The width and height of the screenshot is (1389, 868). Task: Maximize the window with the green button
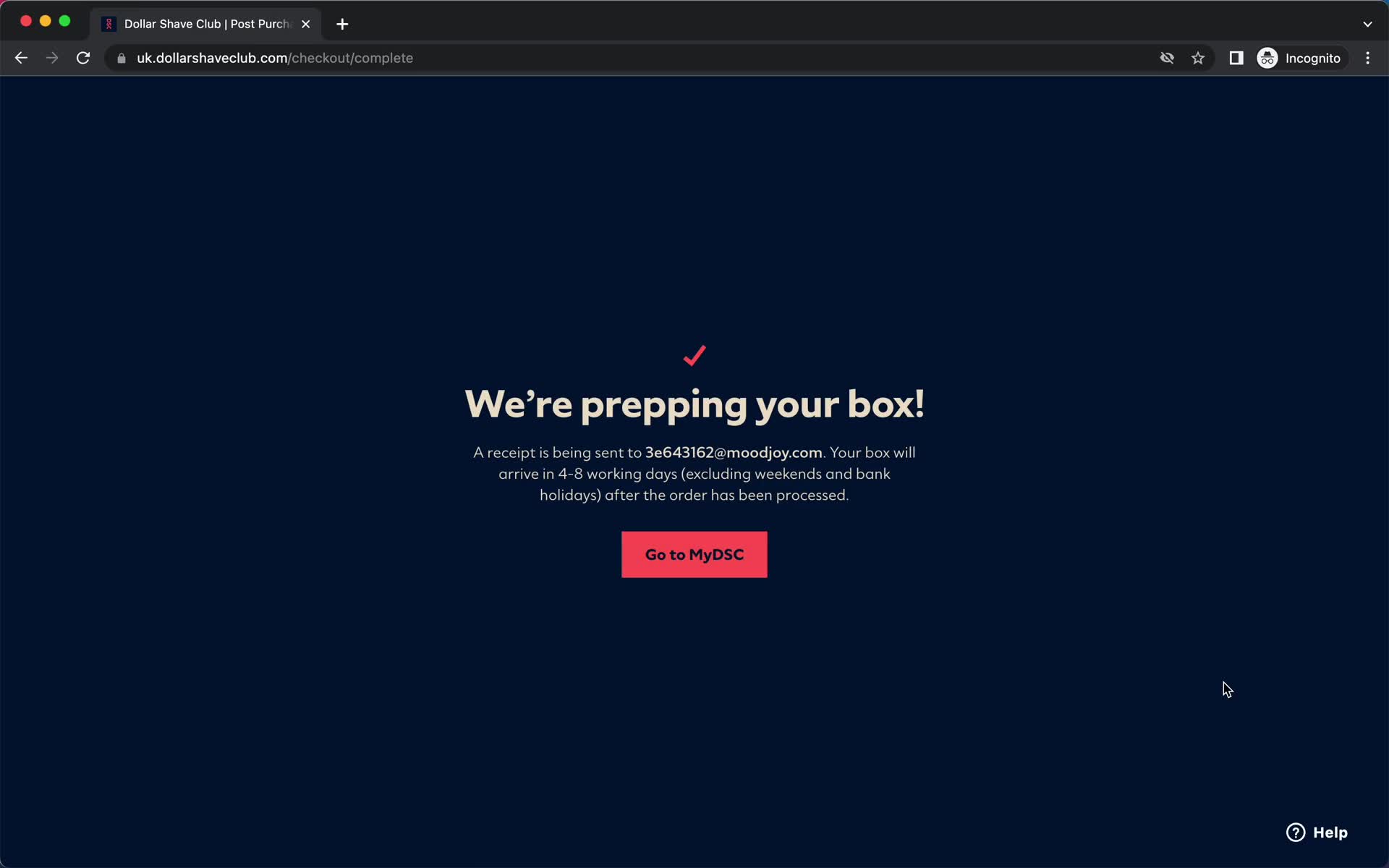point(64,21)
